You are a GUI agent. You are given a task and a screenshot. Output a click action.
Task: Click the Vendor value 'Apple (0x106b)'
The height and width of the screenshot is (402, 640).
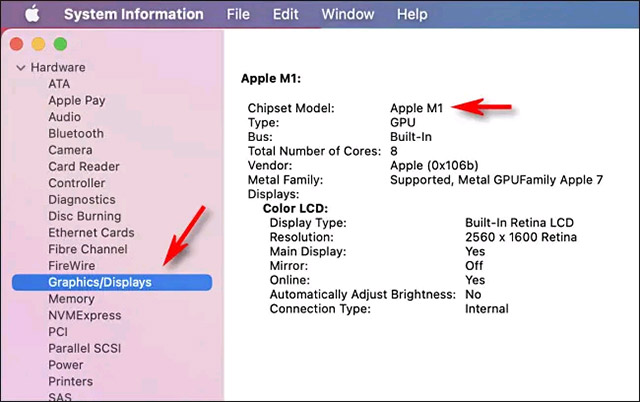[x=434, y=166]
